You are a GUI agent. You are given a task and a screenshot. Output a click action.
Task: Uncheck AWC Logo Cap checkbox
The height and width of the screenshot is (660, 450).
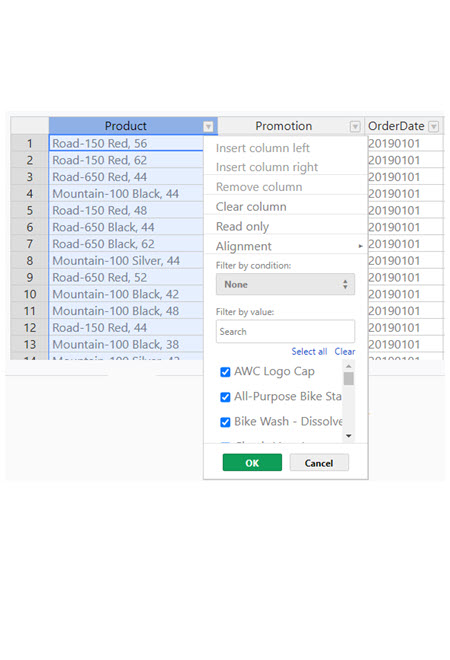point(225,372)
